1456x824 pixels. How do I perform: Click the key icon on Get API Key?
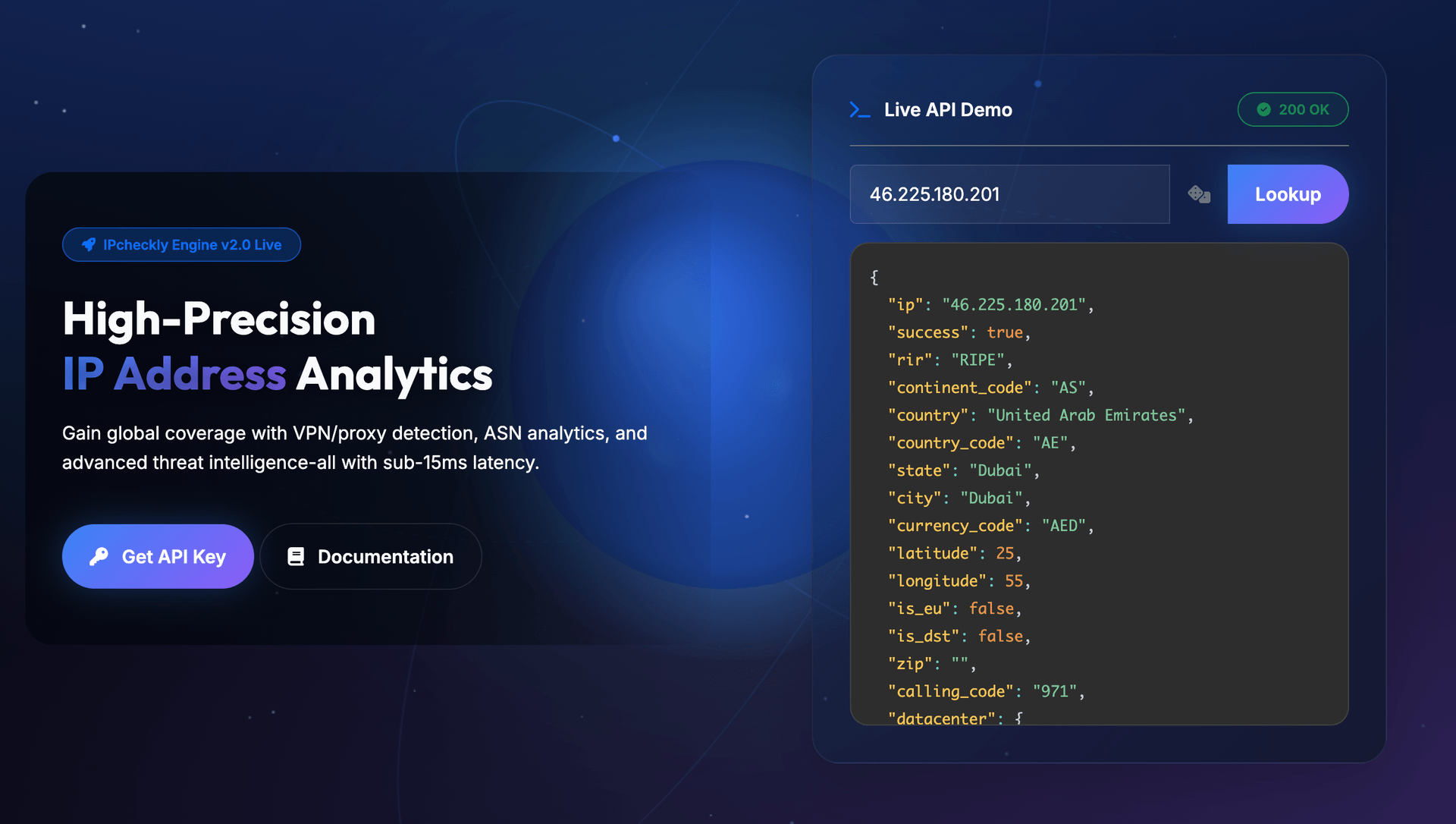coord(99,556)
